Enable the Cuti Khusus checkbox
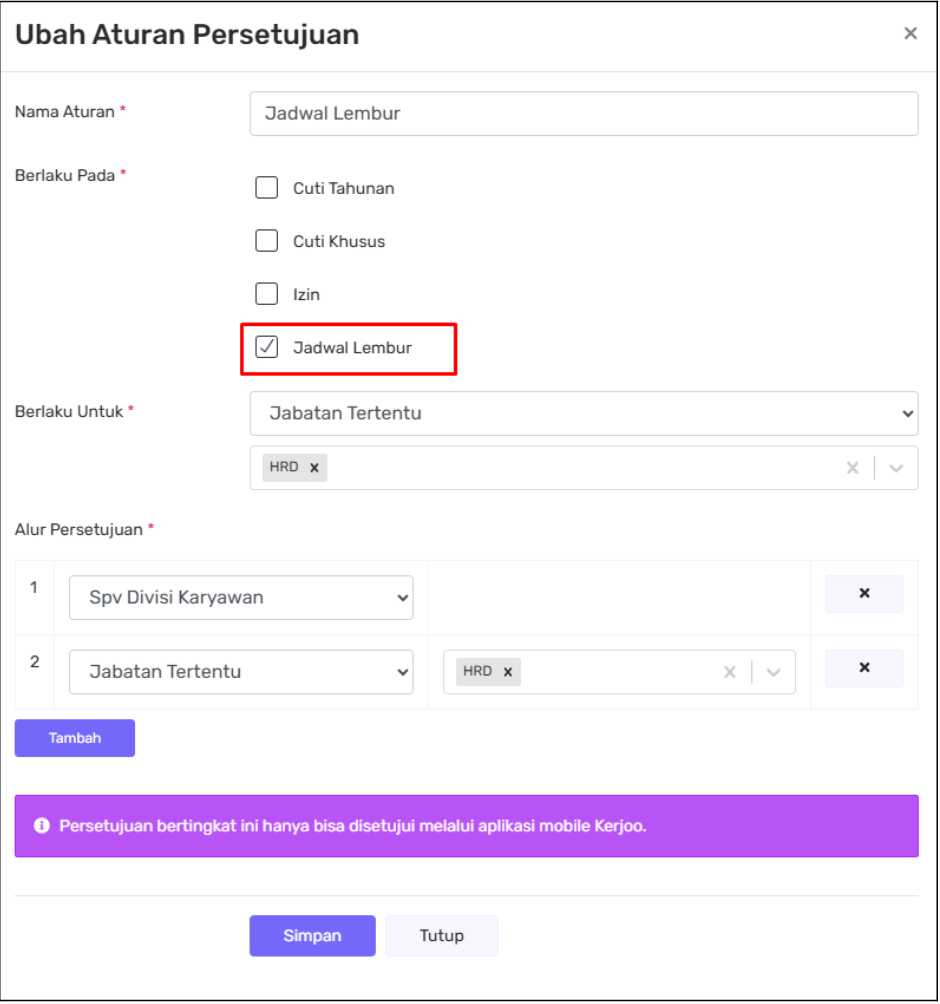 pos(267,241)
